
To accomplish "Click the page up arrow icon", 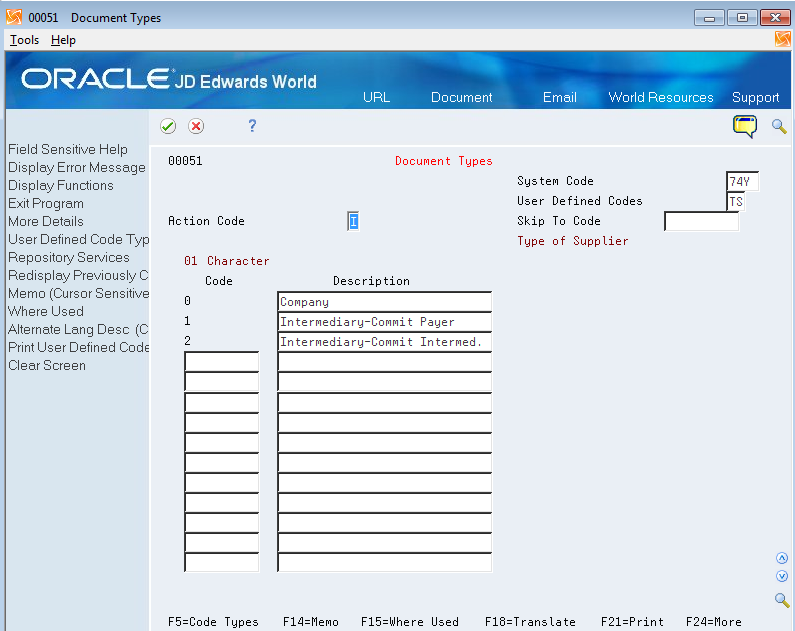I will coord(782,558).
